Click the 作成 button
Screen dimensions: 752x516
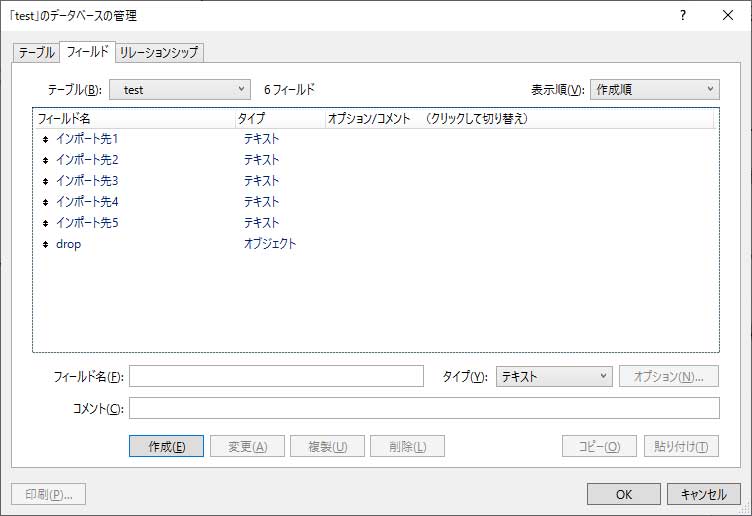(x=166, y=446)
